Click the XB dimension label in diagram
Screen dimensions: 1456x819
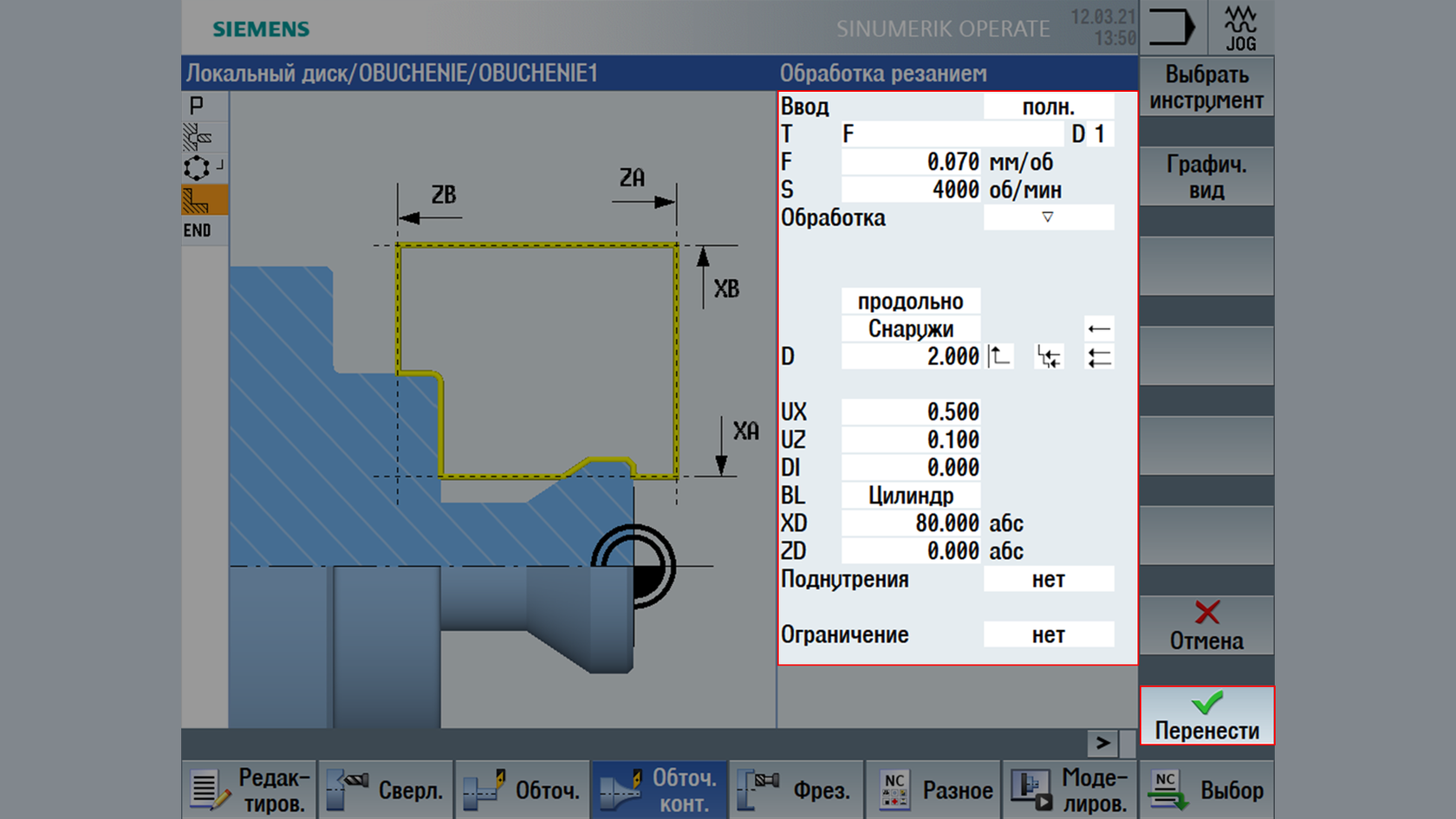726,289
